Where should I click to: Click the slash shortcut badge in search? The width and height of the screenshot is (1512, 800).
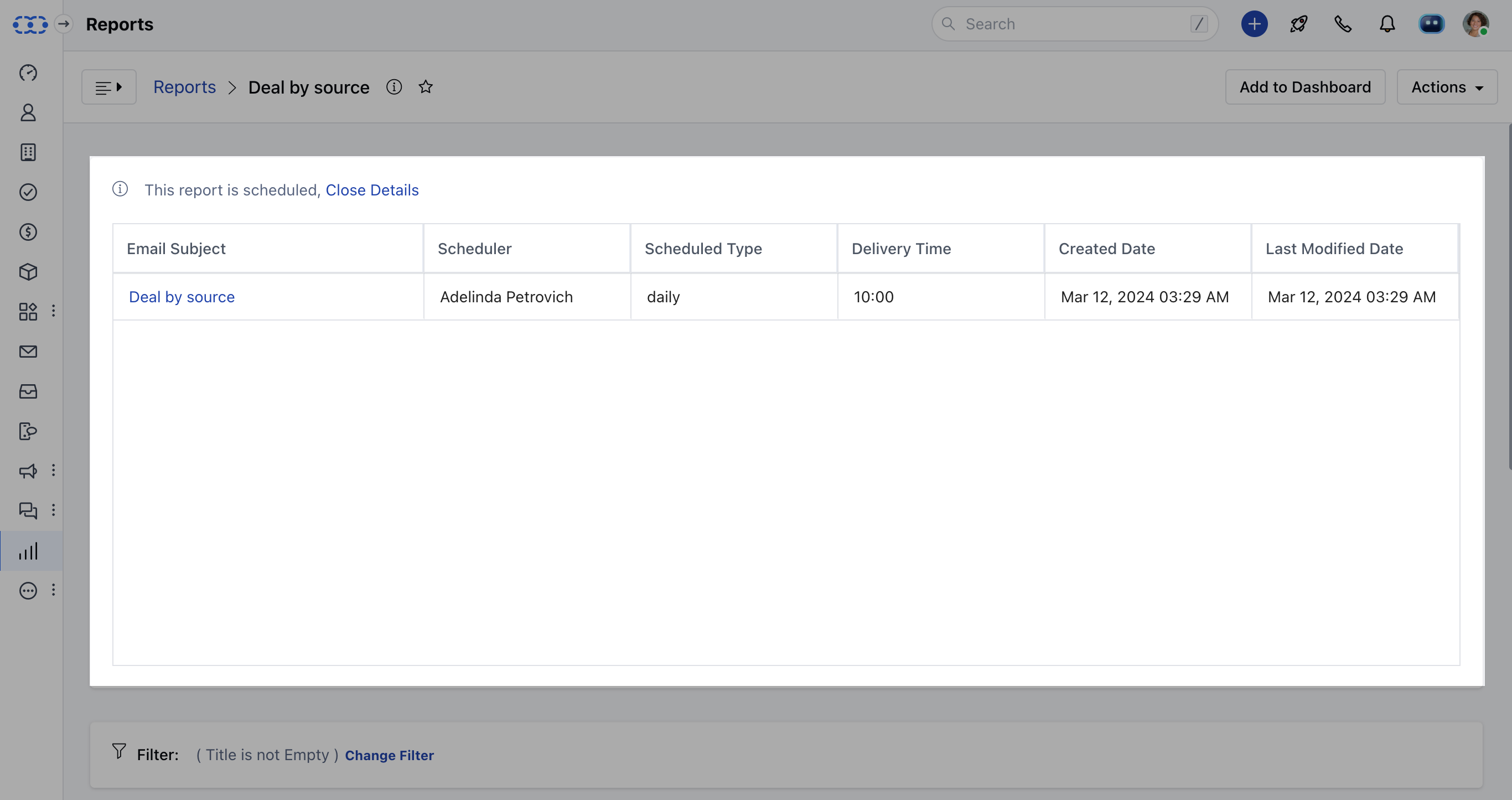click(1199, 24)
